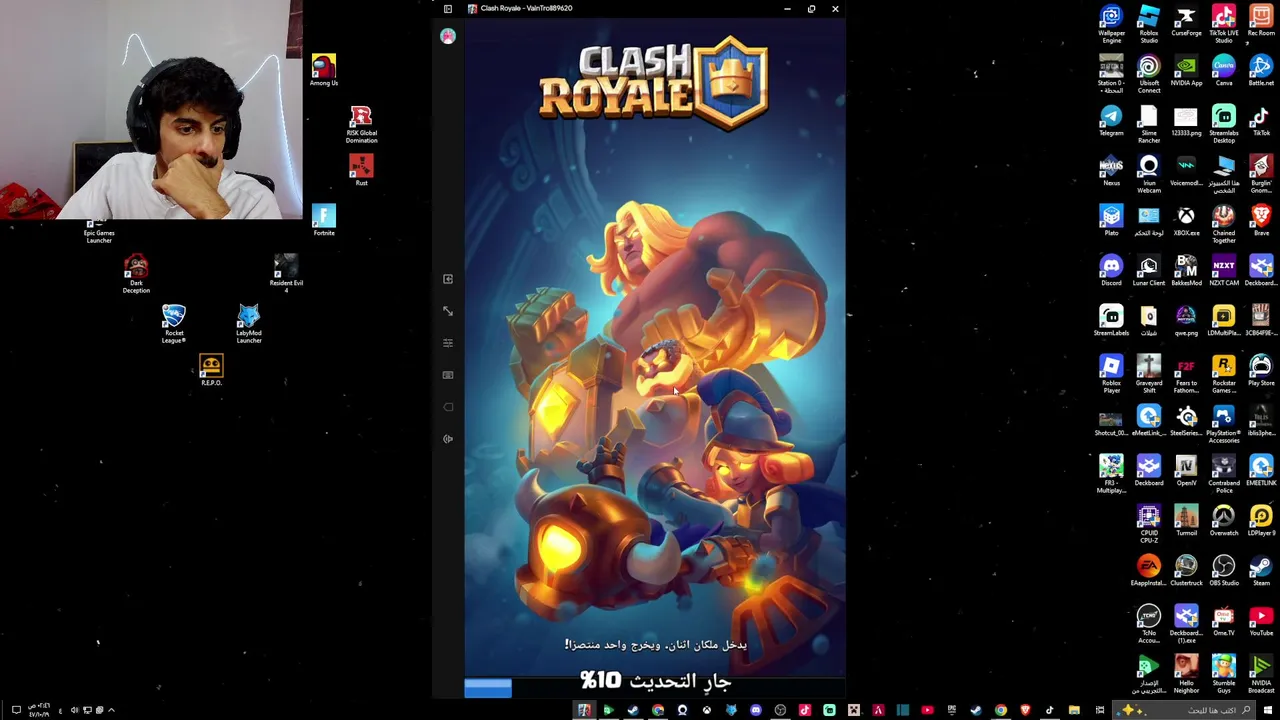Select the Clustertruck desktop icon
1280x720 pixels.
(1186, 570)
